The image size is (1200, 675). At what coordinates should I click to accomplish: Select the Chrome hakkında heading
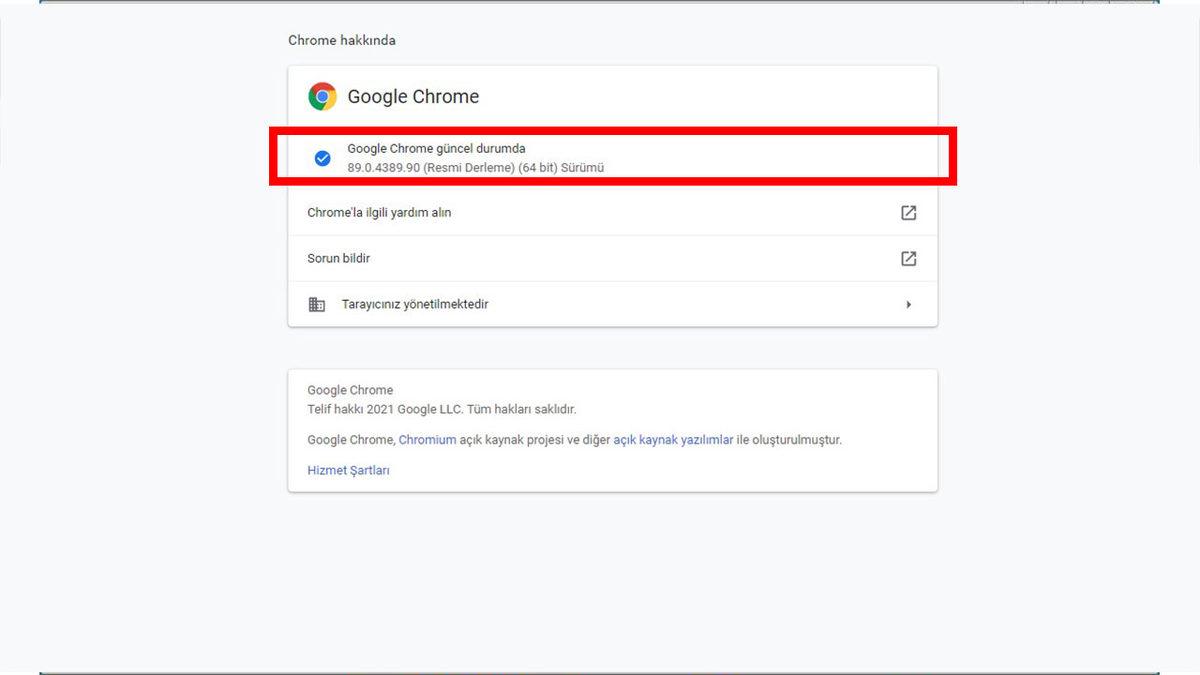point(341,40)
